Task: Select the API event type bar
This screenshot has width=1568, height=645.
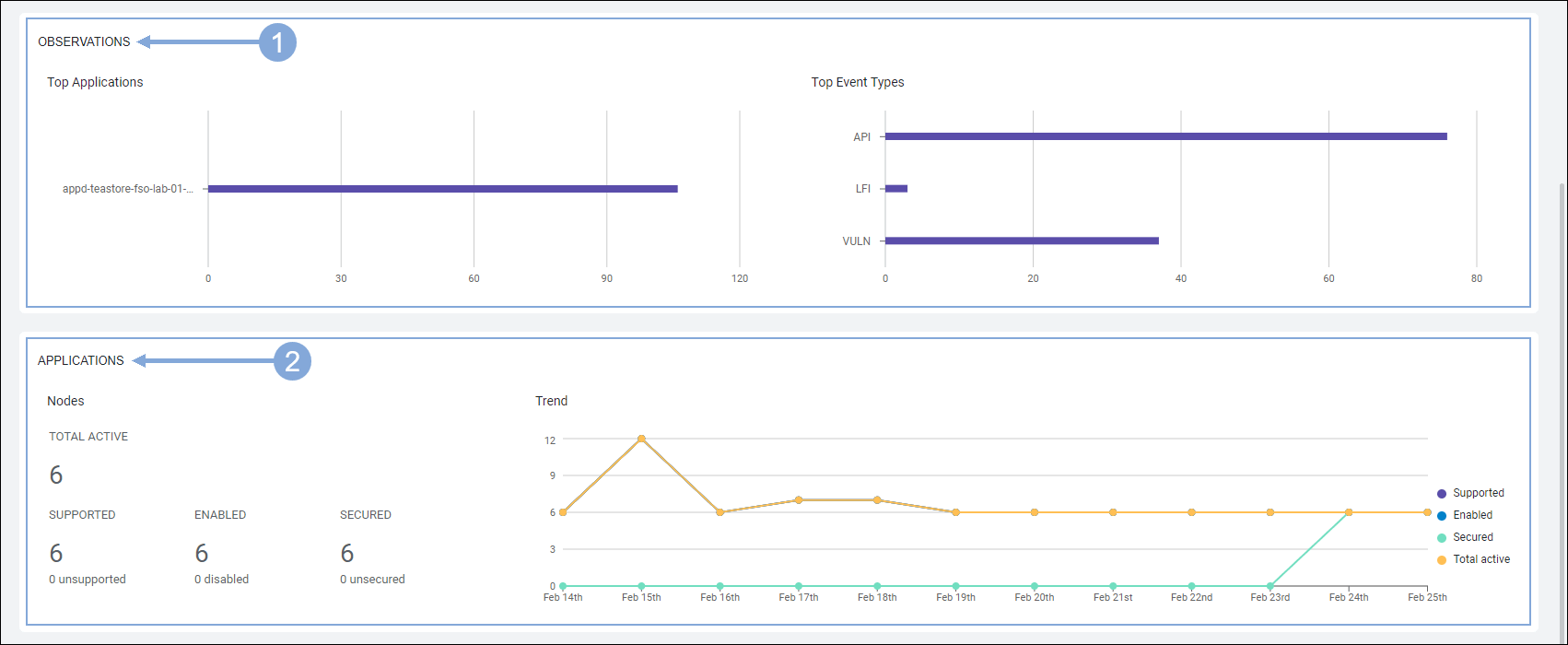Action: pos(1165,136)
